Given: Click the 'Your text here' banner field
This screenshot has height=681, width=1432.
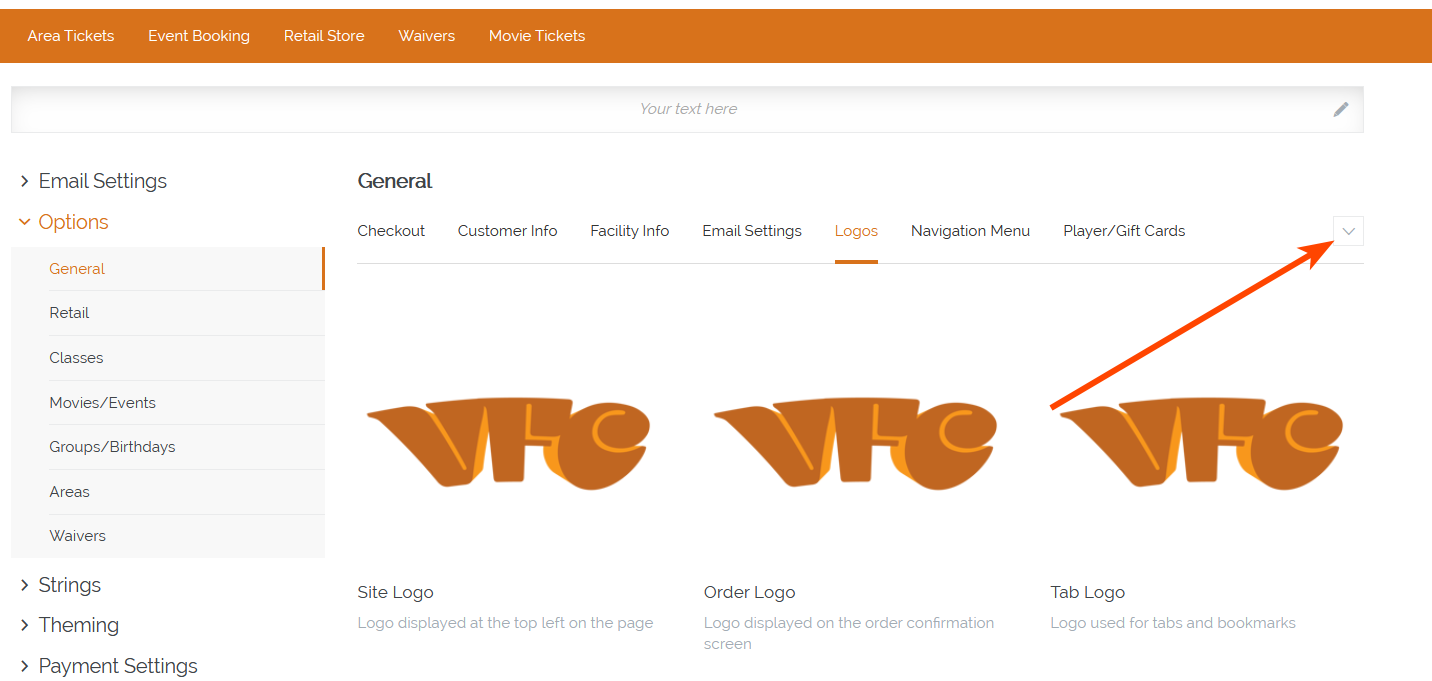Looking at the screenshot, I should tap(687, 109).
